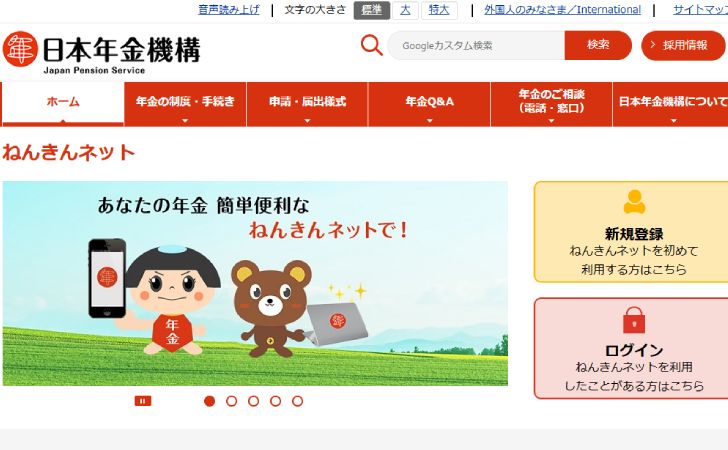728x450 pixels.
Task: Expand 年金の制度・手続き menu
Action: click(185, 104)
